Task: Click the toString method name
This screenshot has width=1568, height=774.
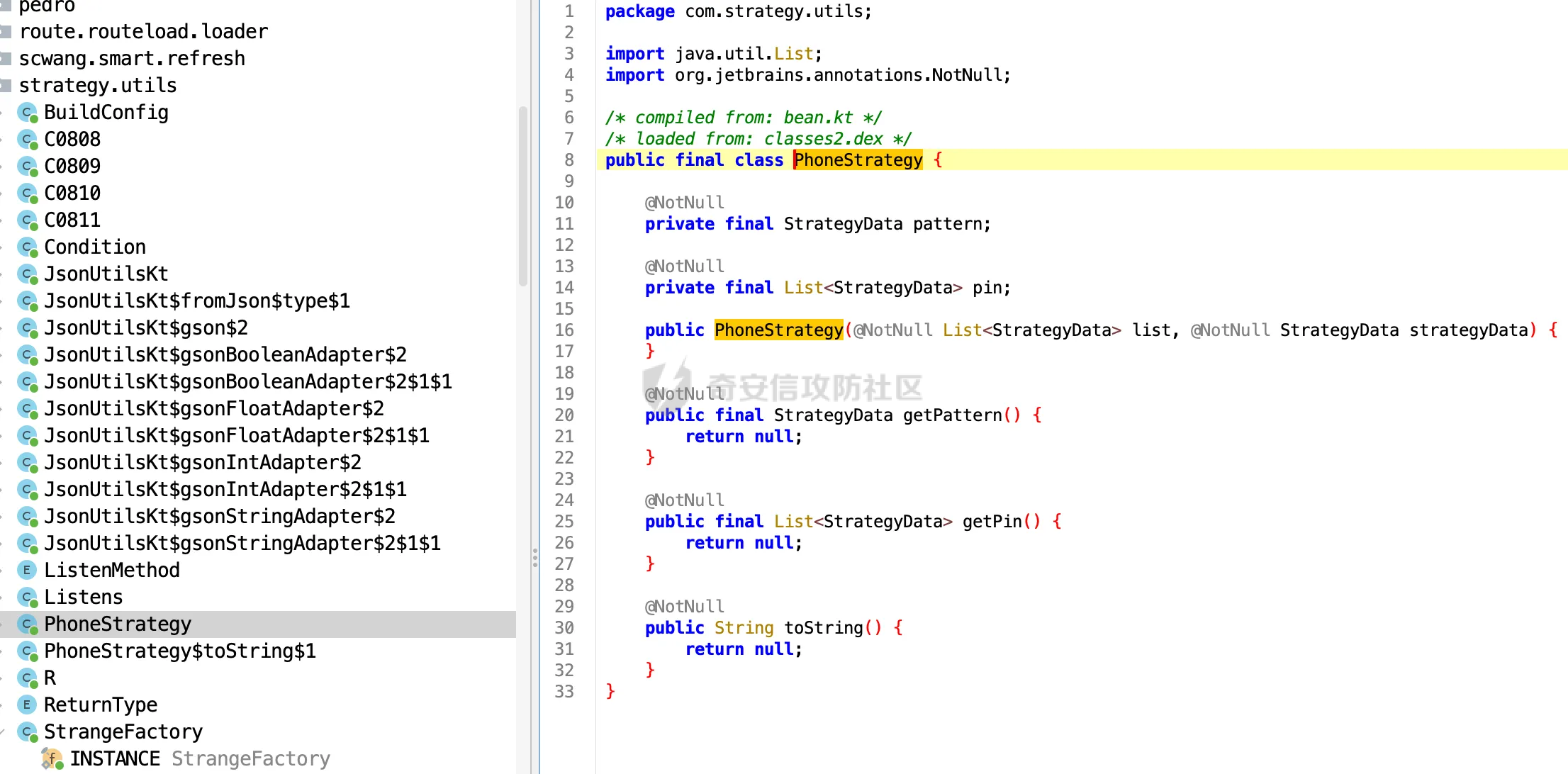Action: (823, 628)
